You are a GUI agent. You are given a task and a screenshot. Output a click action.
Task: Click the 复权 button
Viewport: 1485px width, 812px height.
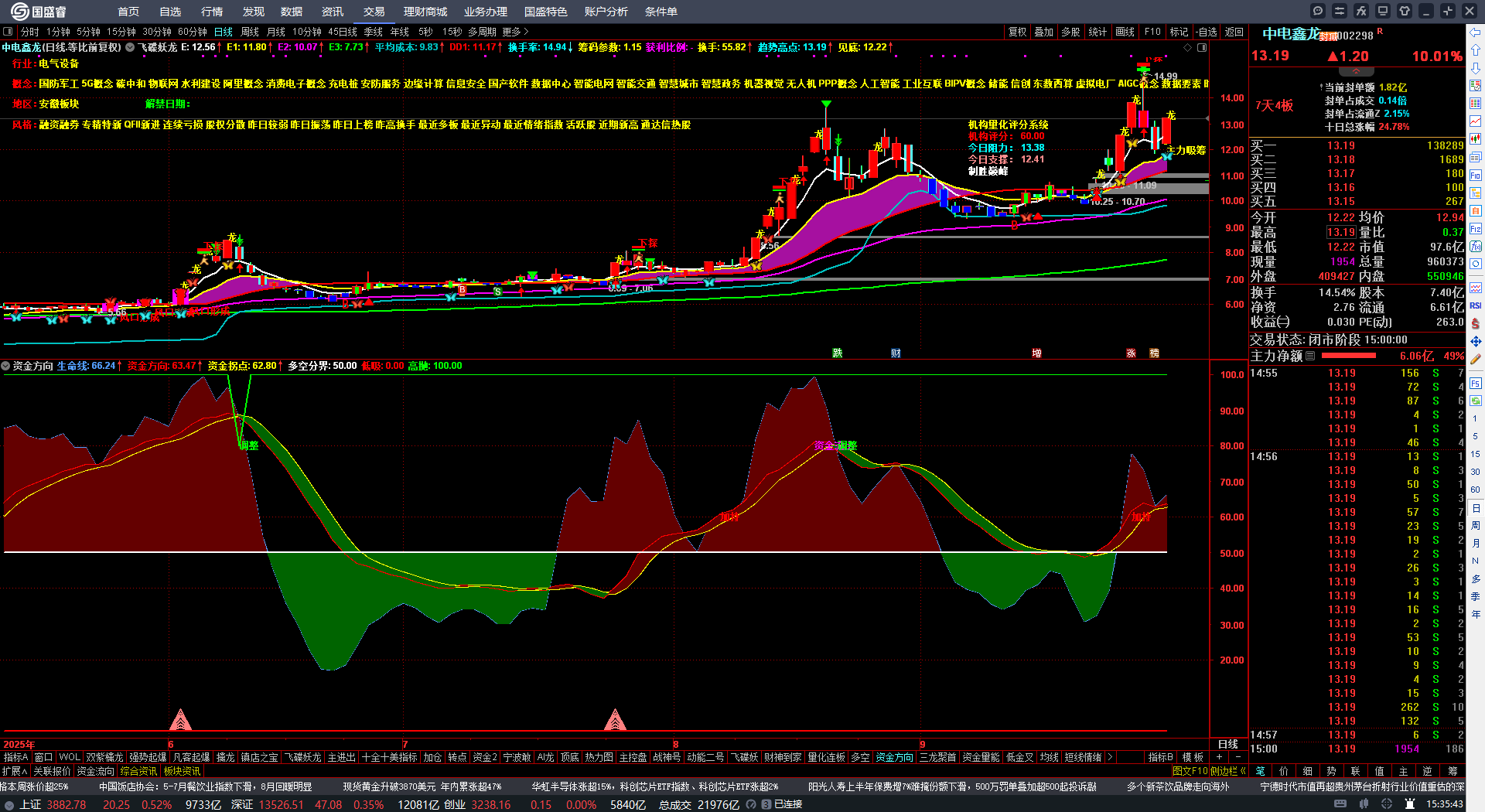click(x=1017, y=32)
